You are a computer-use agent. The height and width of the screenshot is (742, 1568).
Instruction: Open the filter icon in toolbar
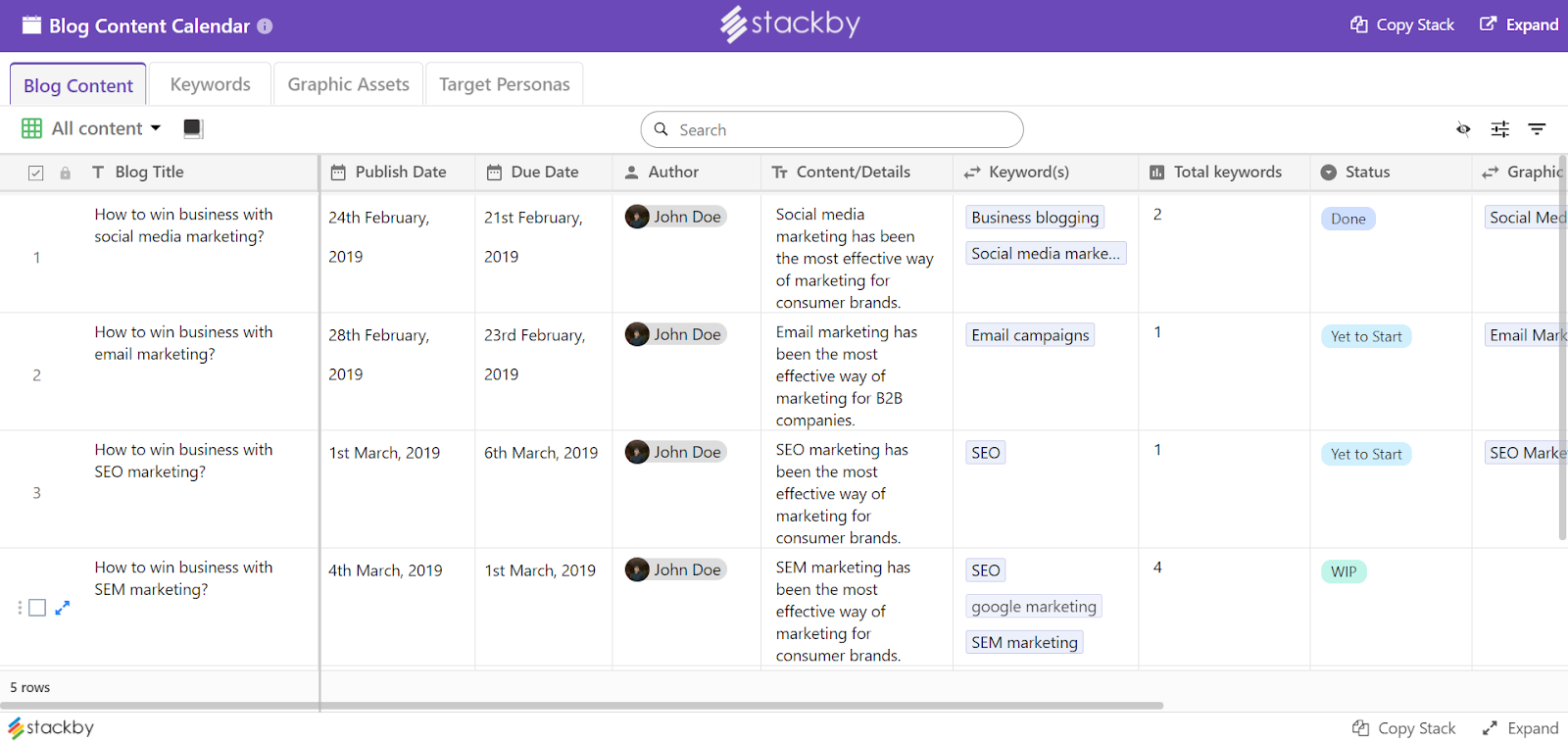tap(1537, 129)
